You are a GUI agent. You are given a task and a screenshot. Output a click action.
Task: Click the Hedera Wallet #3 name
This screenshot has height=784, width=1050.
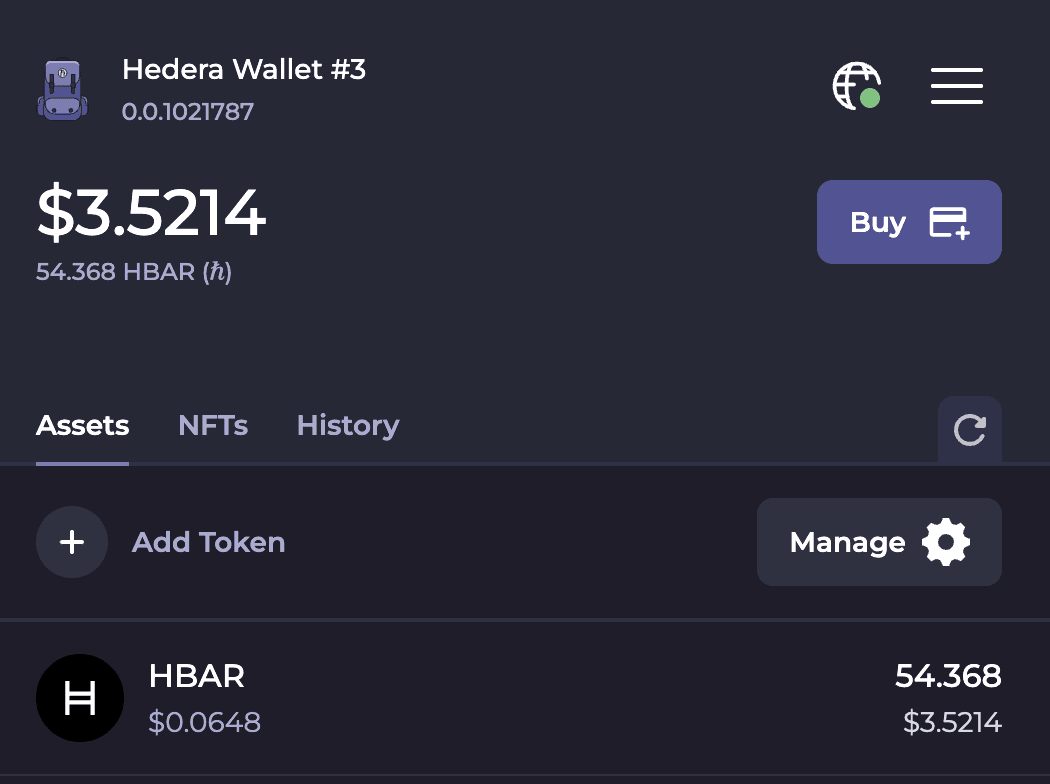coord(244,70)
